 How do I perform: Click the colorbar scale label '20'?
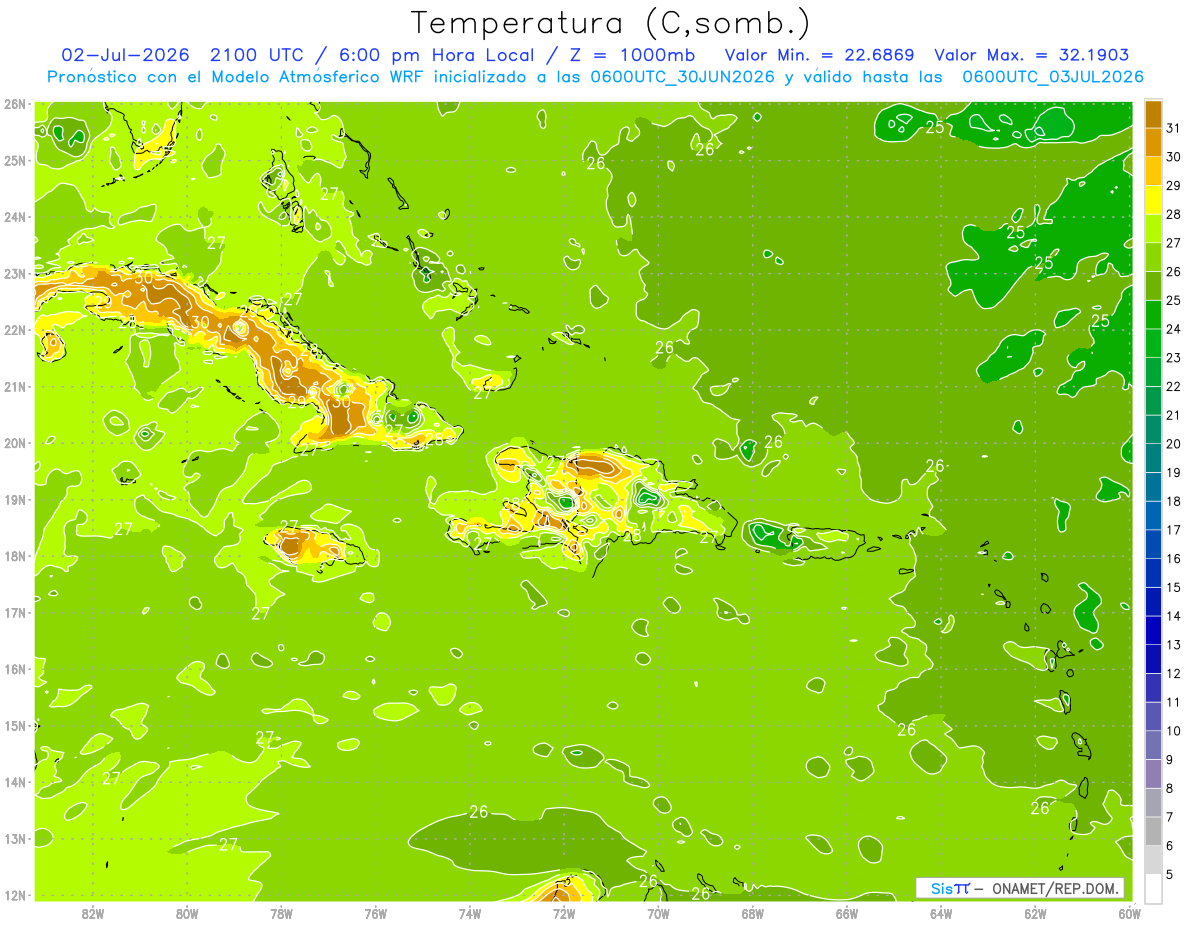pyautogui.click(x=1173, y=444)
